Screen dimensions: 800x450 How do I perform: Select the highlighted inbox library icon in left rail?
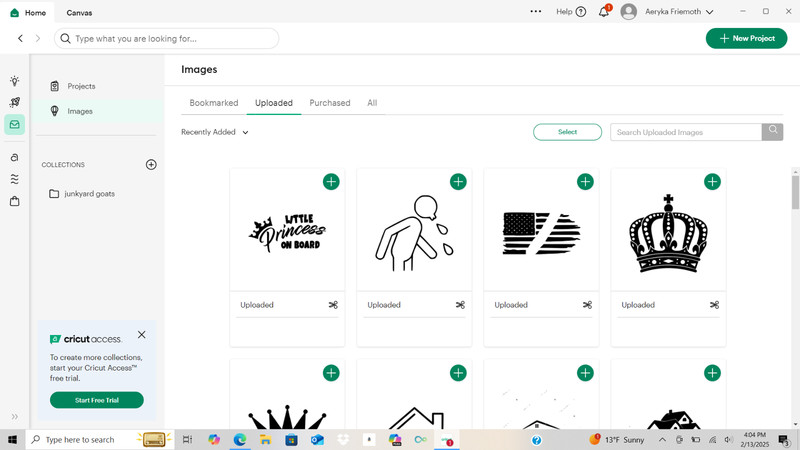tap(14, 124)
